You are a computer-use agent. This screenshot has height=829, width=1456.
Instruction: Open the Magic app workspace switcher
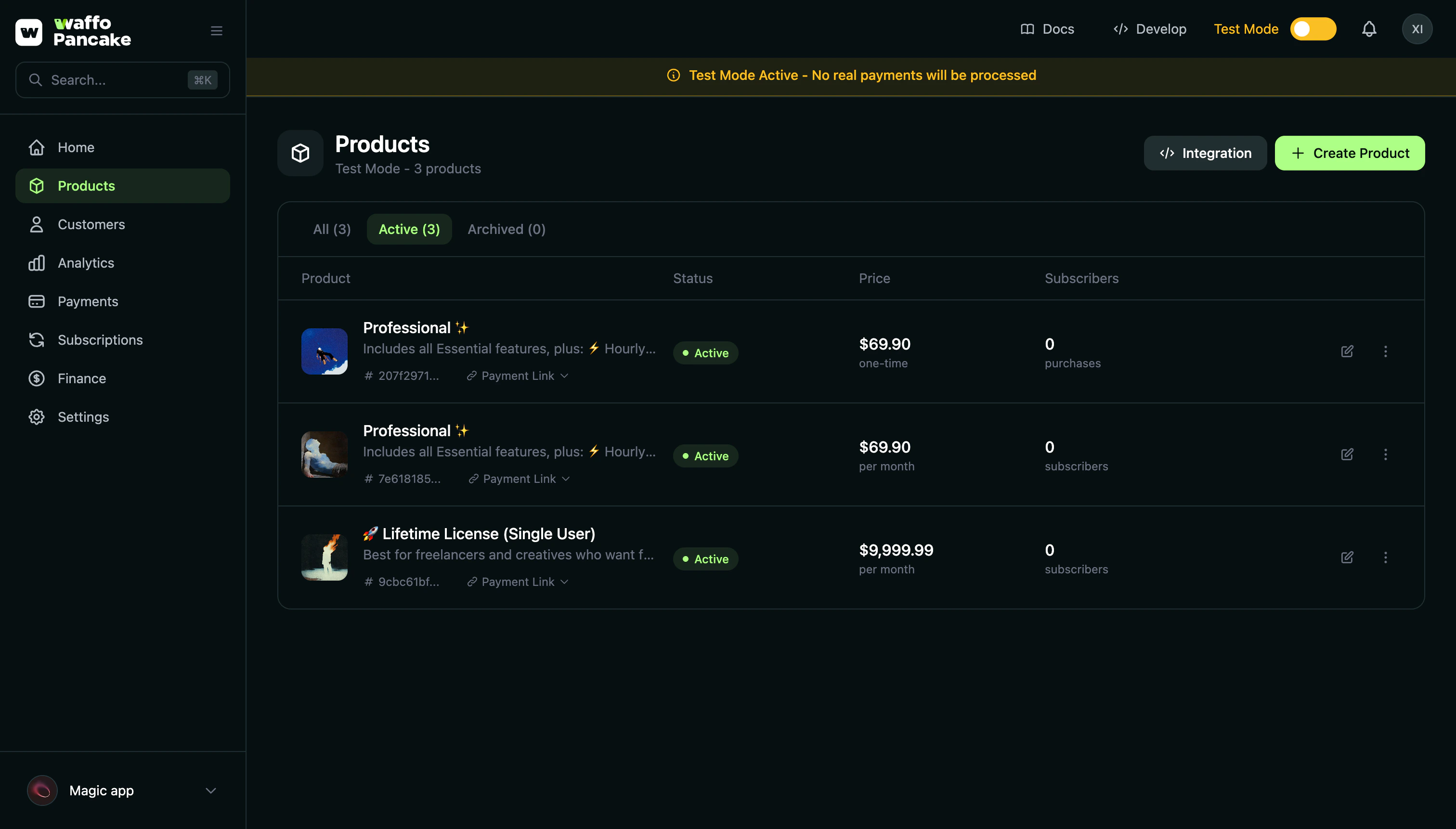tap(122, 790)
